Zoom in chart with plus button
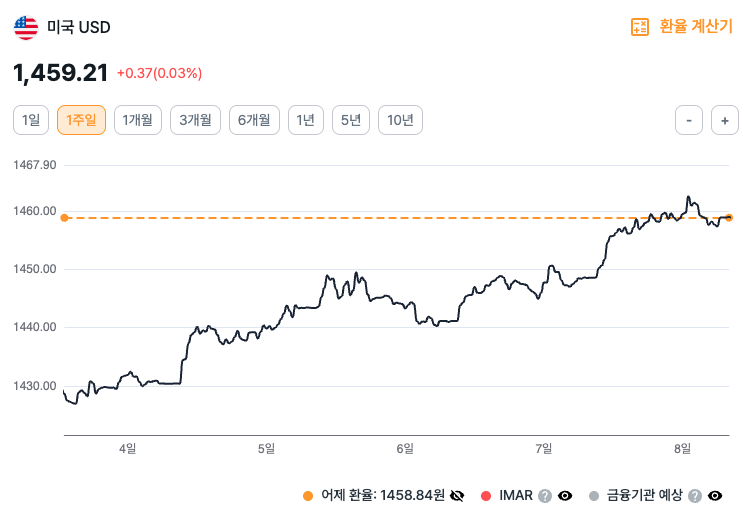747x520 pixels. pyautogui.click(x=724, y=120)
